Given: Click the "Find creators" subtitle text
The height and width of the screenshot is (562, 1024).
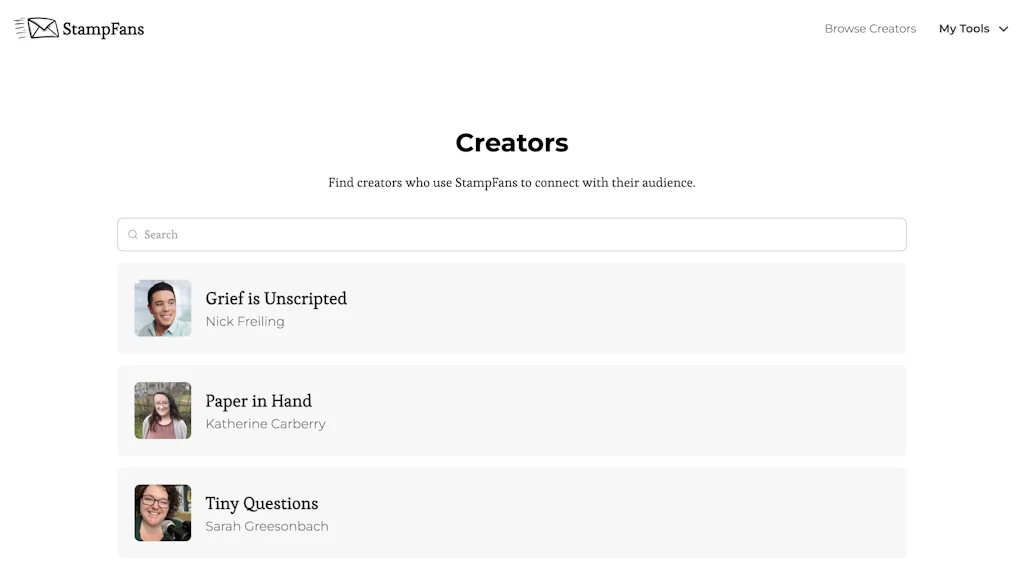Looking at the screenshot, I should coord(512,183).
